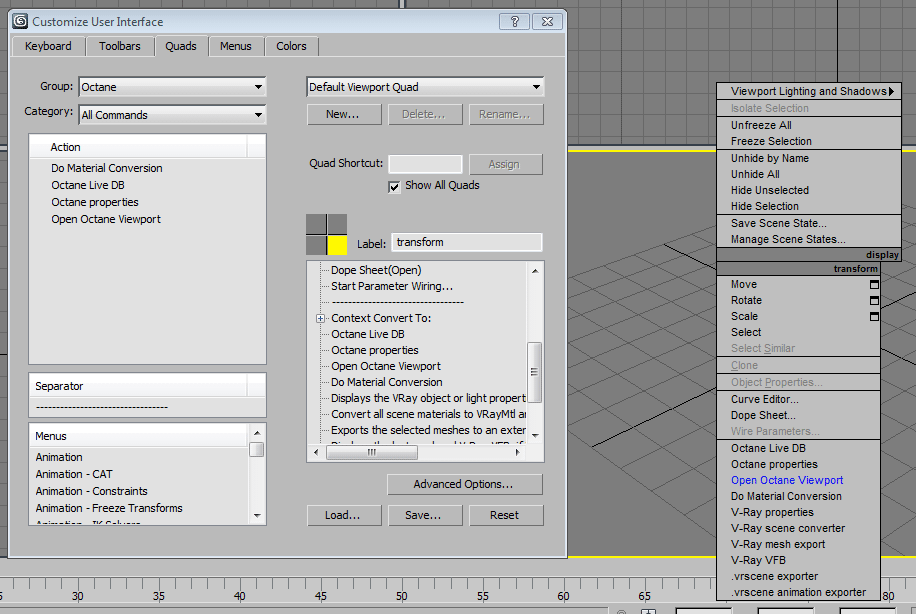Choose Freeze Selection in quad menu
The image size is (916, 614).
771,141
